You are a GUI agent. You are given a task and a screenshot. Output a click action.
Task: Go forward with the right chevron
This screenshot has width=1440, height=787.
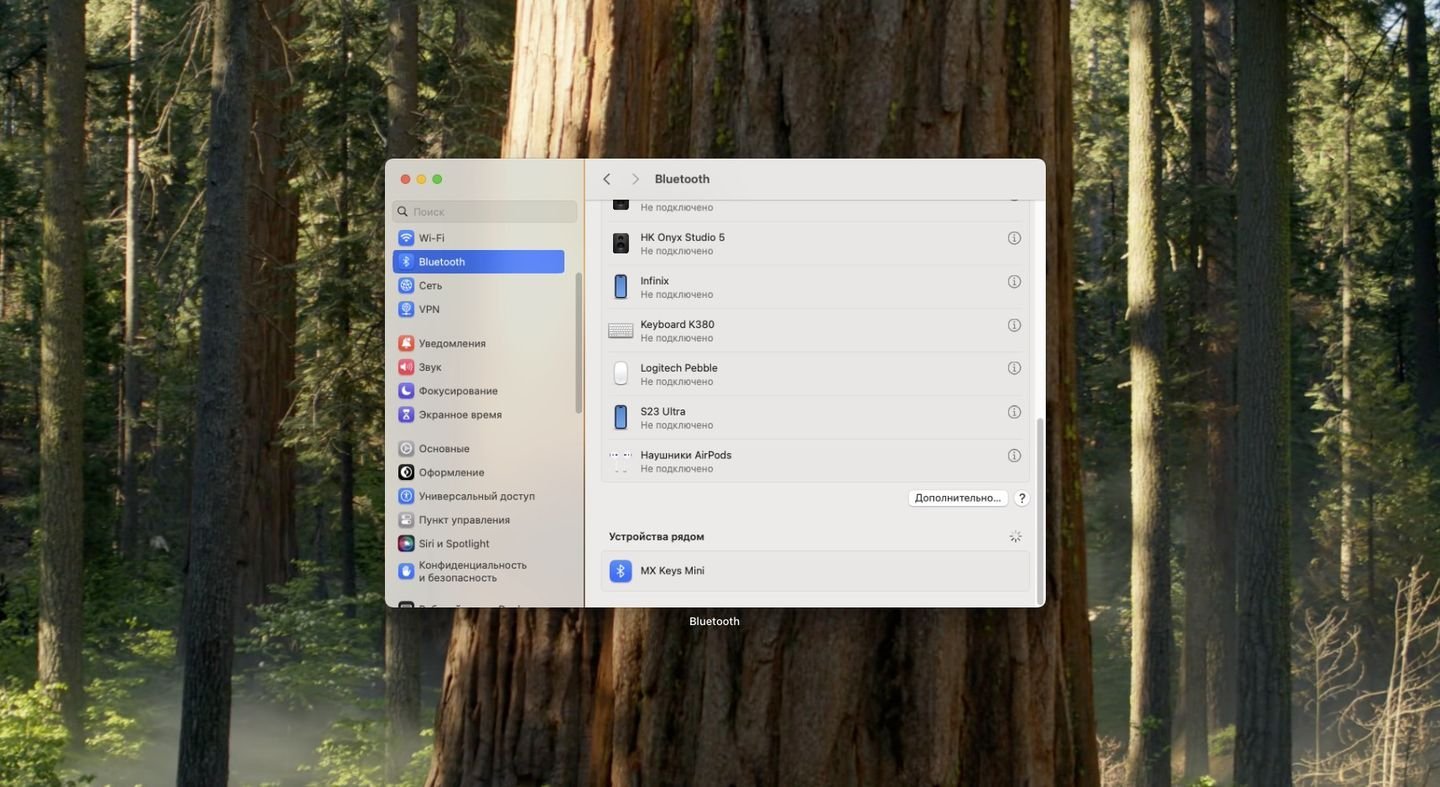click(x=635, y=179)
